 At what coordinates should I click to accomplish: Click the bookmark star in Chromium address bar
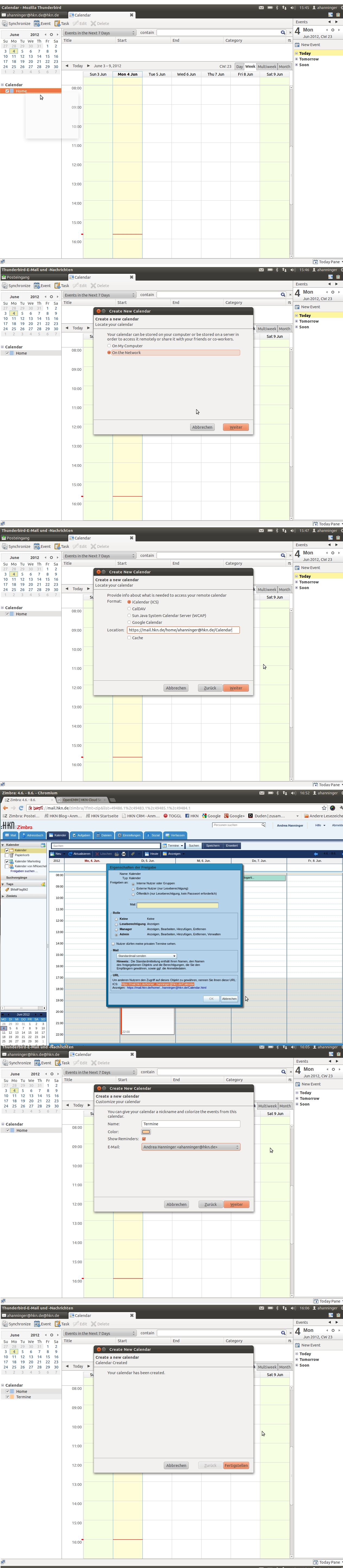[324, 808]
